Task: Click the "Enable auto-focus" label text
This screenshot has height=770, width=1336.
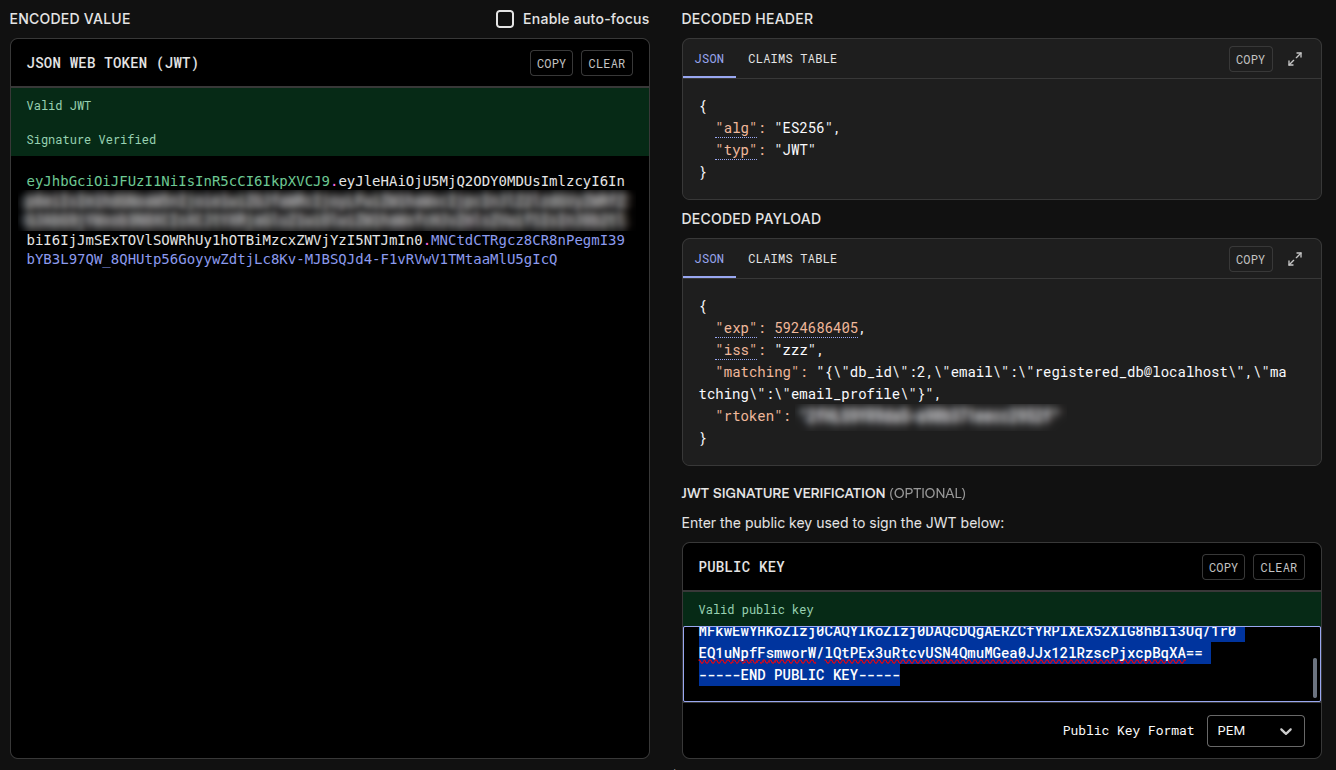Action: tap(585, 19)
